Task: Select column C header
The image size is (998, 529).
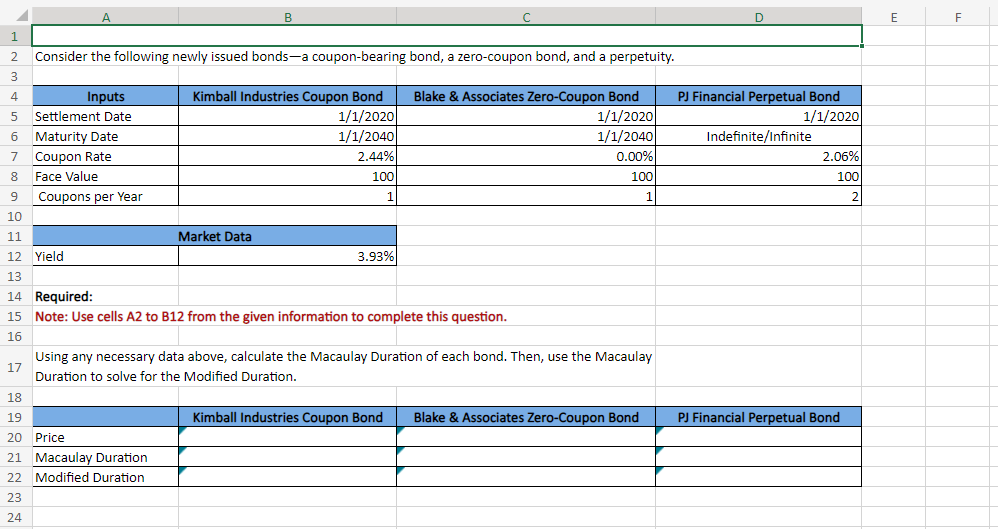Action: pyautogui.click(x=526, y=17)
